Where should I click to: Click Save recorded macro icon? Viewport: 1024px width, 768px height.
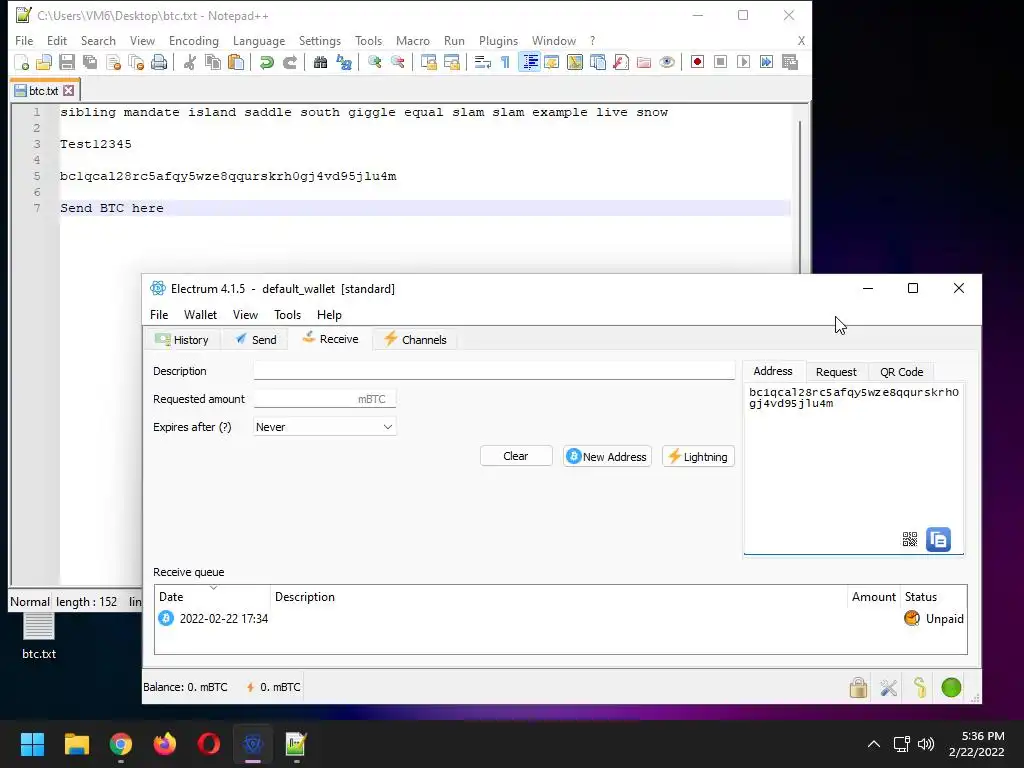tap(790, 62)
